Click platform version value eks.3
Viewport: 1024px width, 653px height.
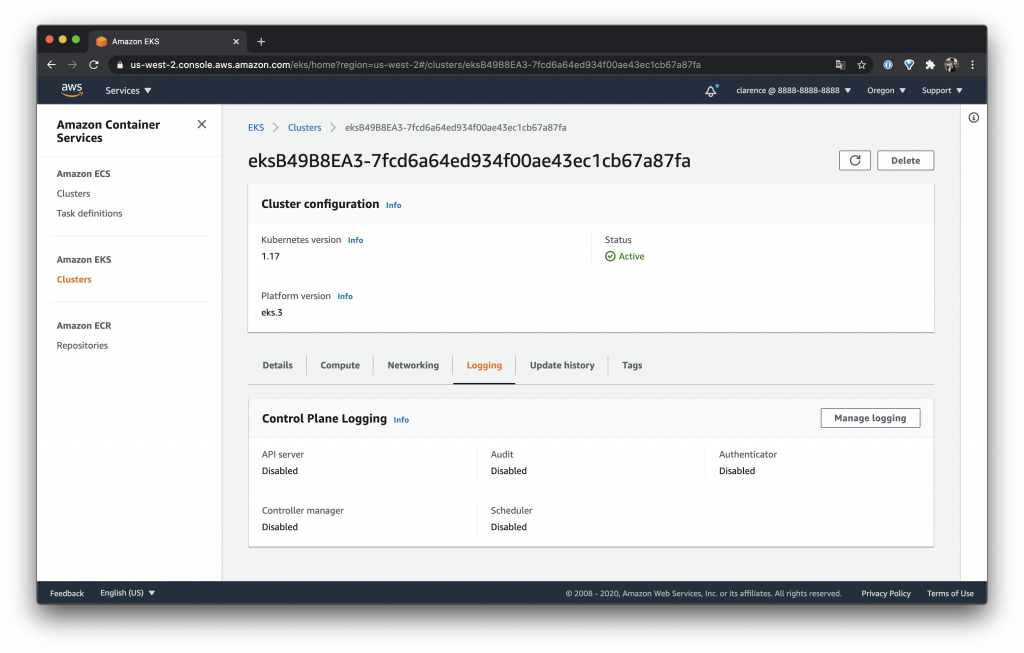point(272,313)
